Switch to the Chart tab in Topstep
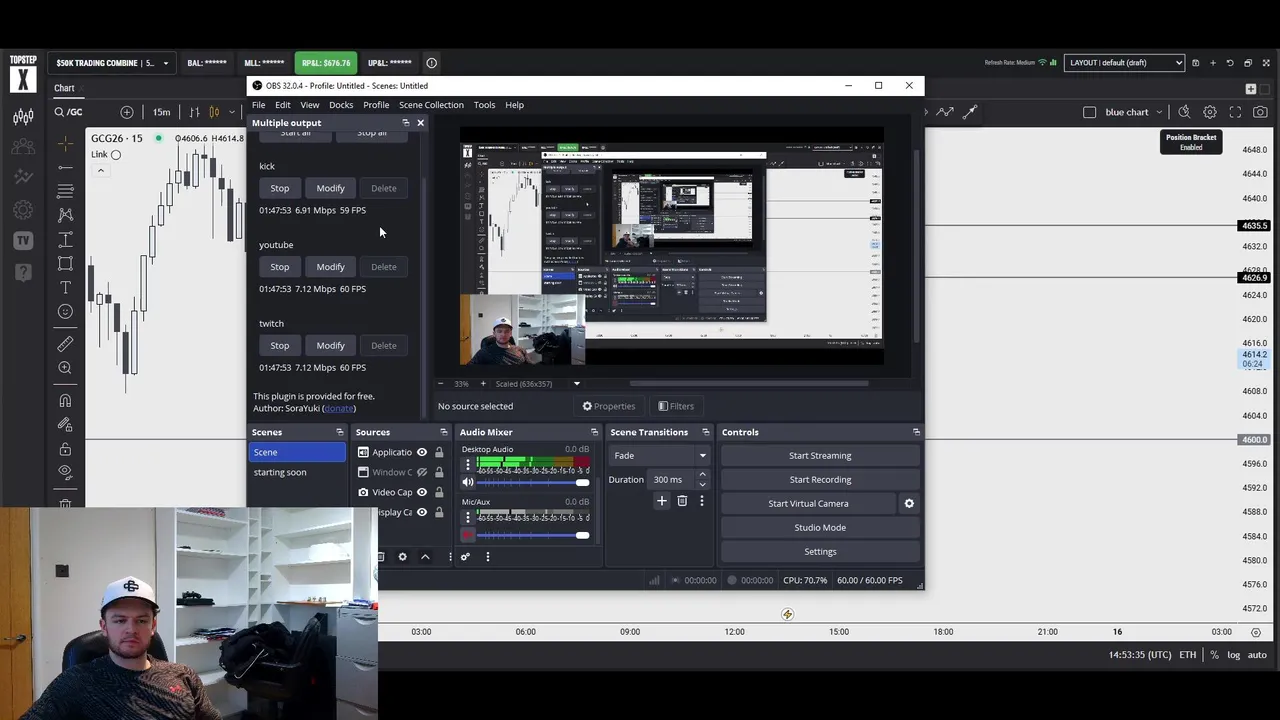The width and height of the screenshot is (1280, 720). tap(64, 88)
